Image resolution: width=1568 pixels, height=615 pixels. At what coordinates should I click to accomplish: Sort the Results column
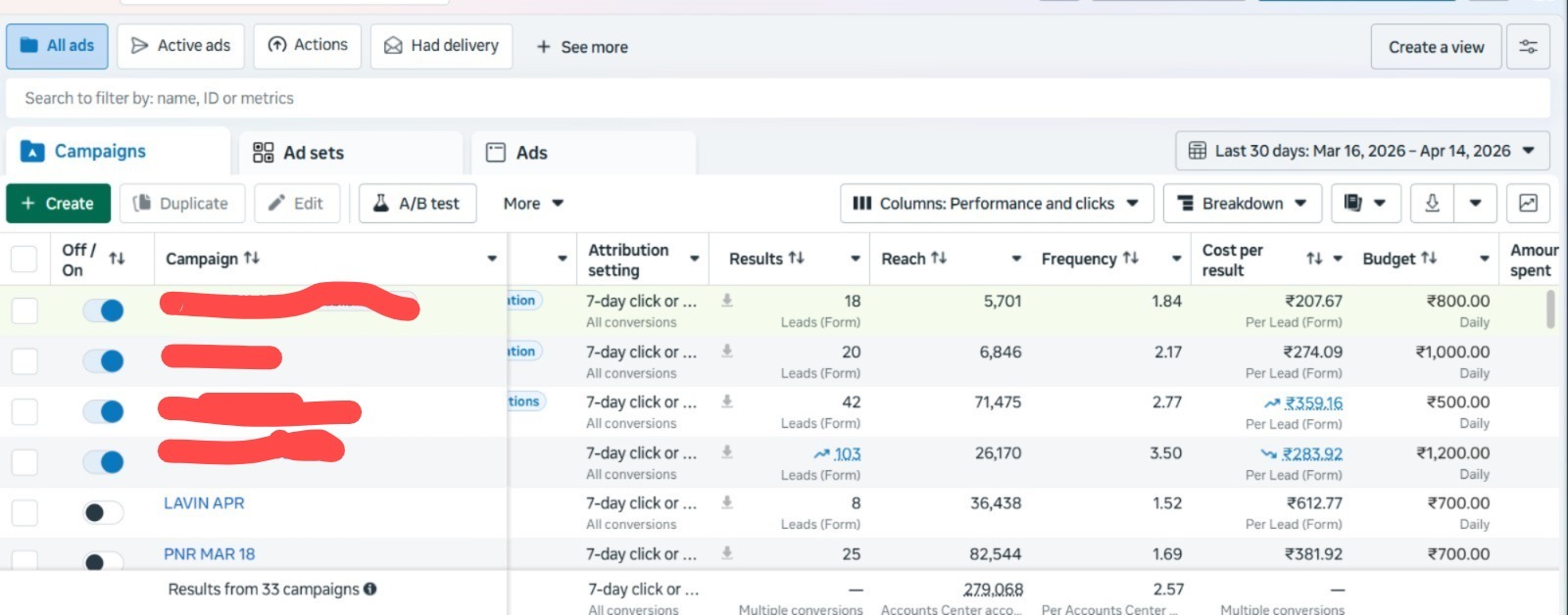(796, 258)
